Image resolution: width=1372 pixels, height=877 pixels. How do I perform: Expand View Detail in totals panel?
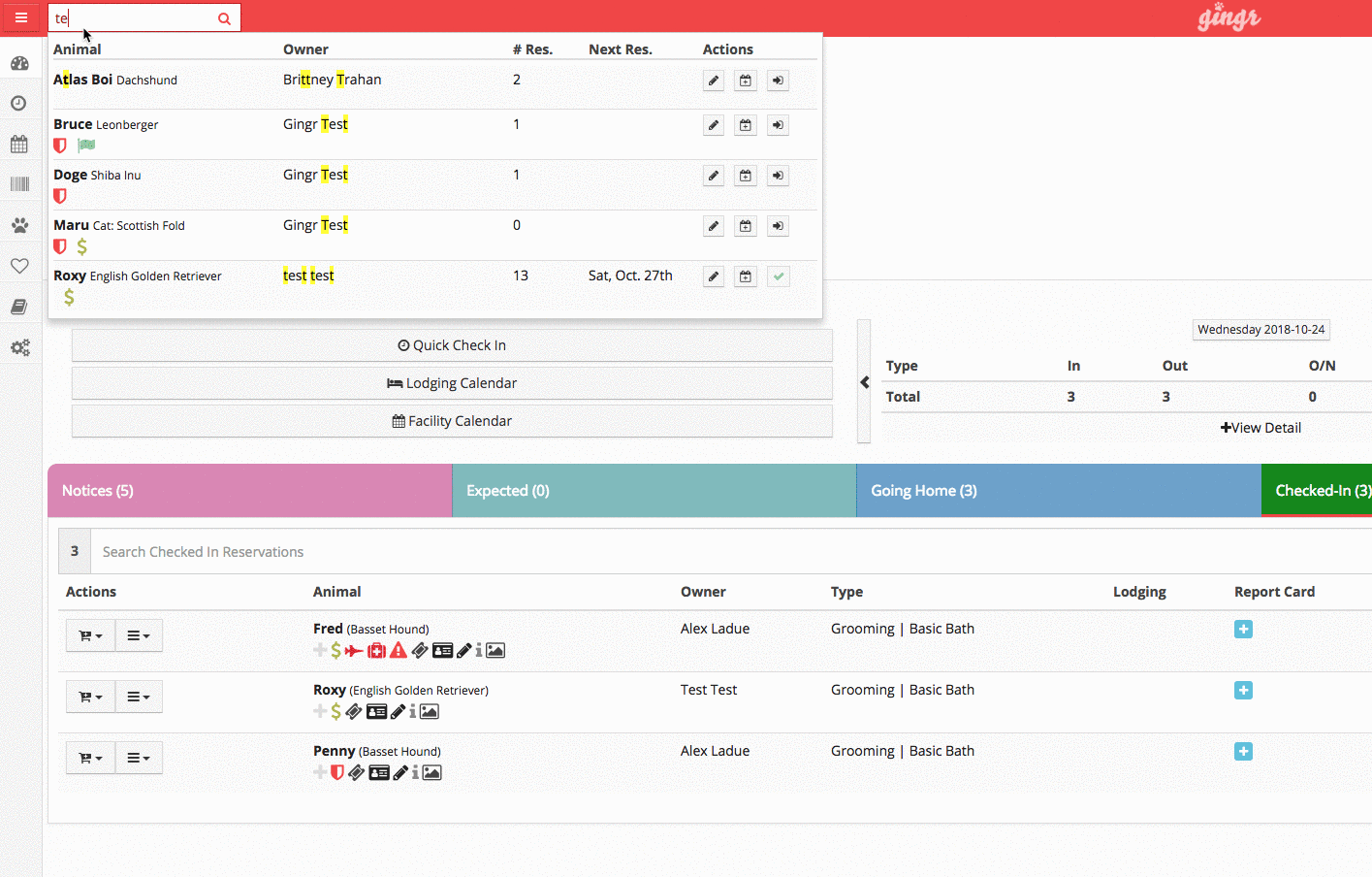[x=1260, y=428]
